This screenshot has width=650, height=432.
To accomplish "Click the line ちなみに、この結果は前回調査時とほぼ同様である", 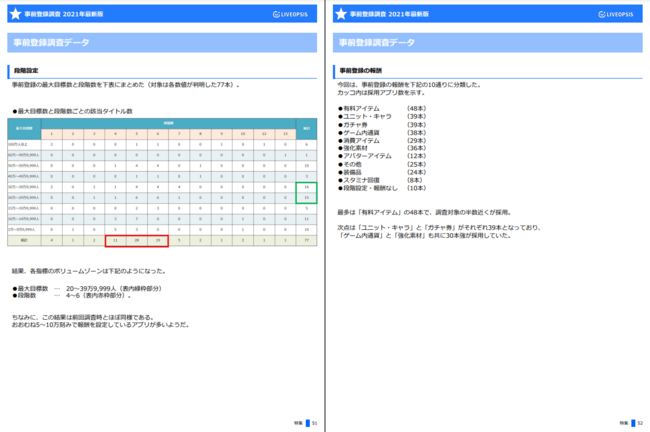I will 83,318.
